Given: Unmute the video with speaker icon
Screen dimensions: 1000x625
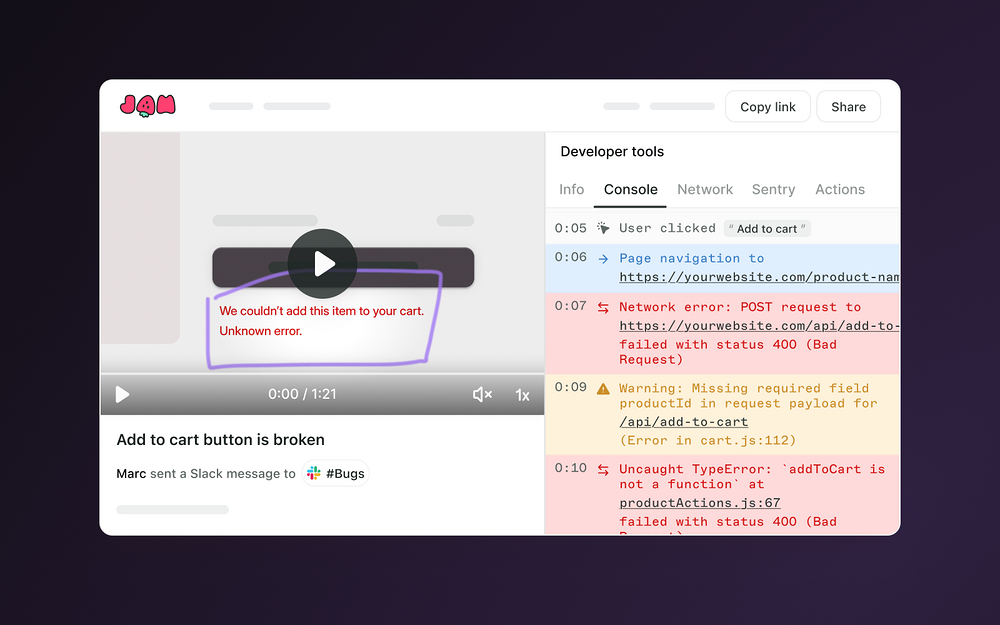Looking at the screenshot, I should coord(482,395).
